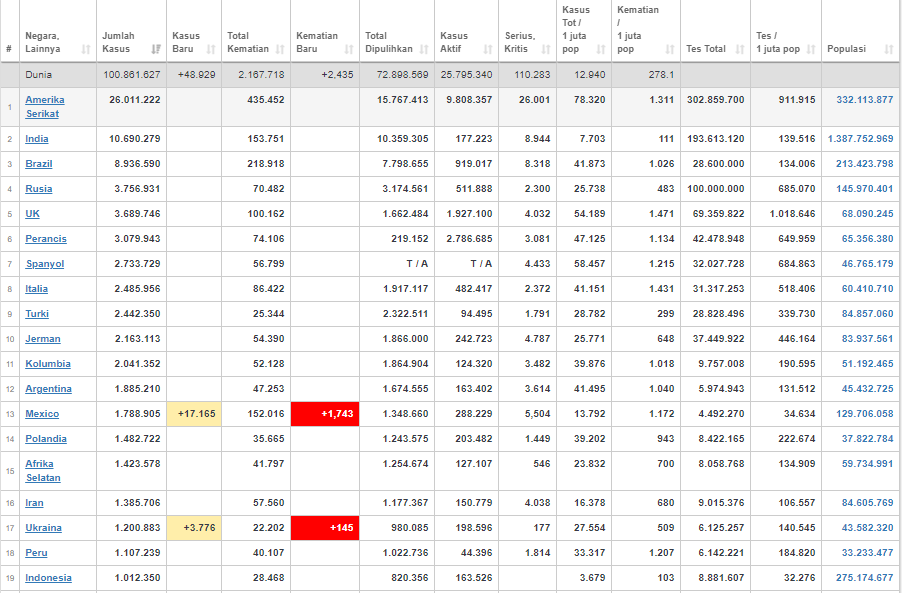The image size is (902, 593).
Task: Sort by Jumlah Kasus column arrows
Action: point(156,49)
